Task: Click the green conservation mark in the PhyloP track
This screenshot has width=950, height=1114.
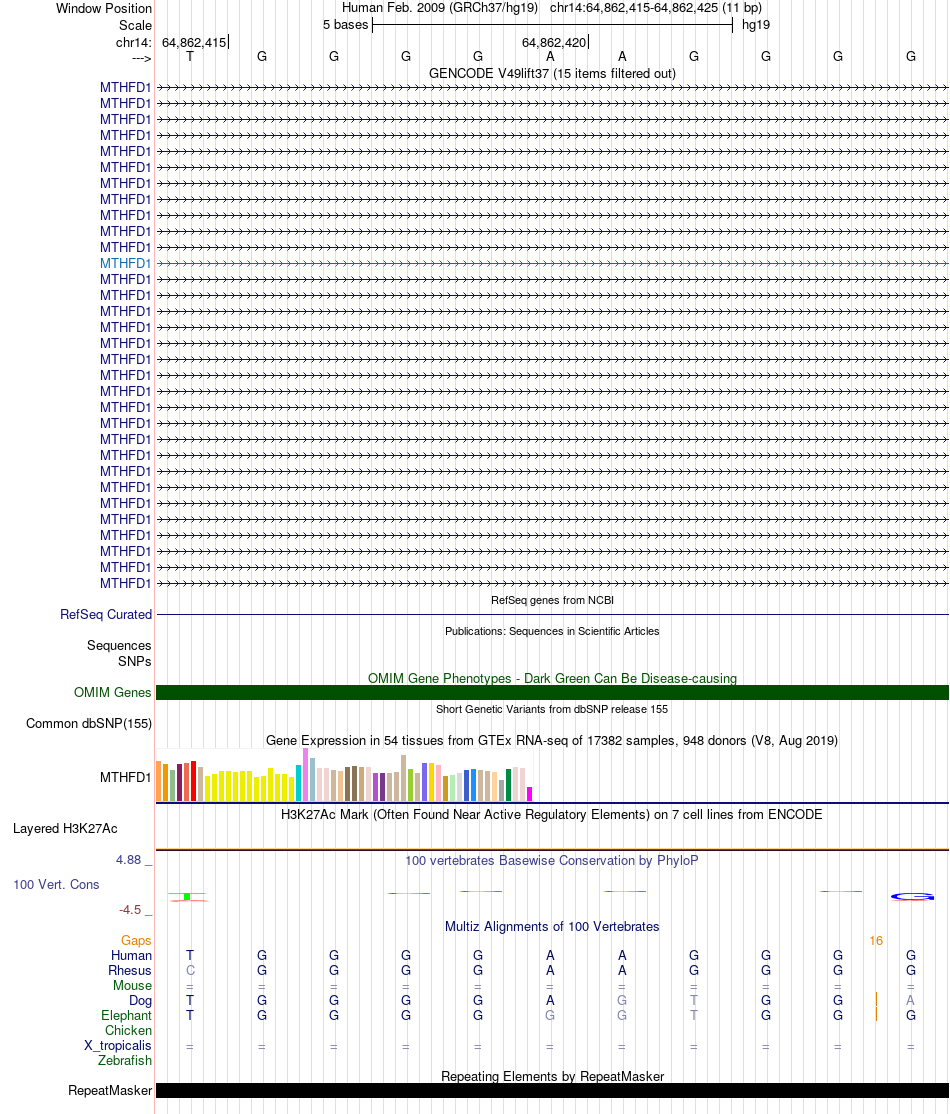Action: (x=188, y=897)
